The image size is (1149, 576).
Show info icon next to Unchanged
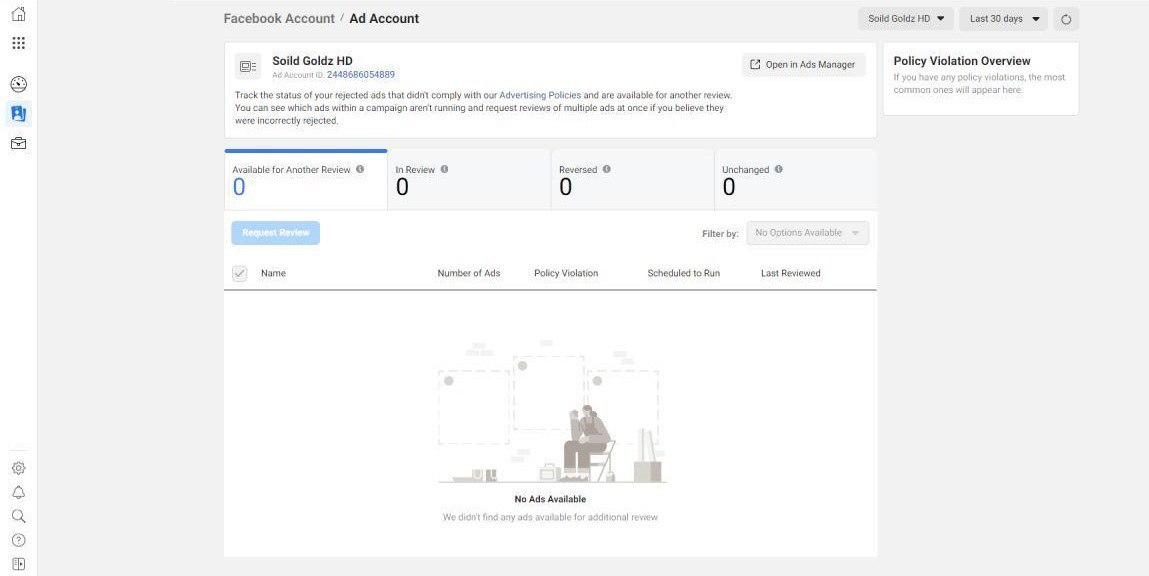778,169
